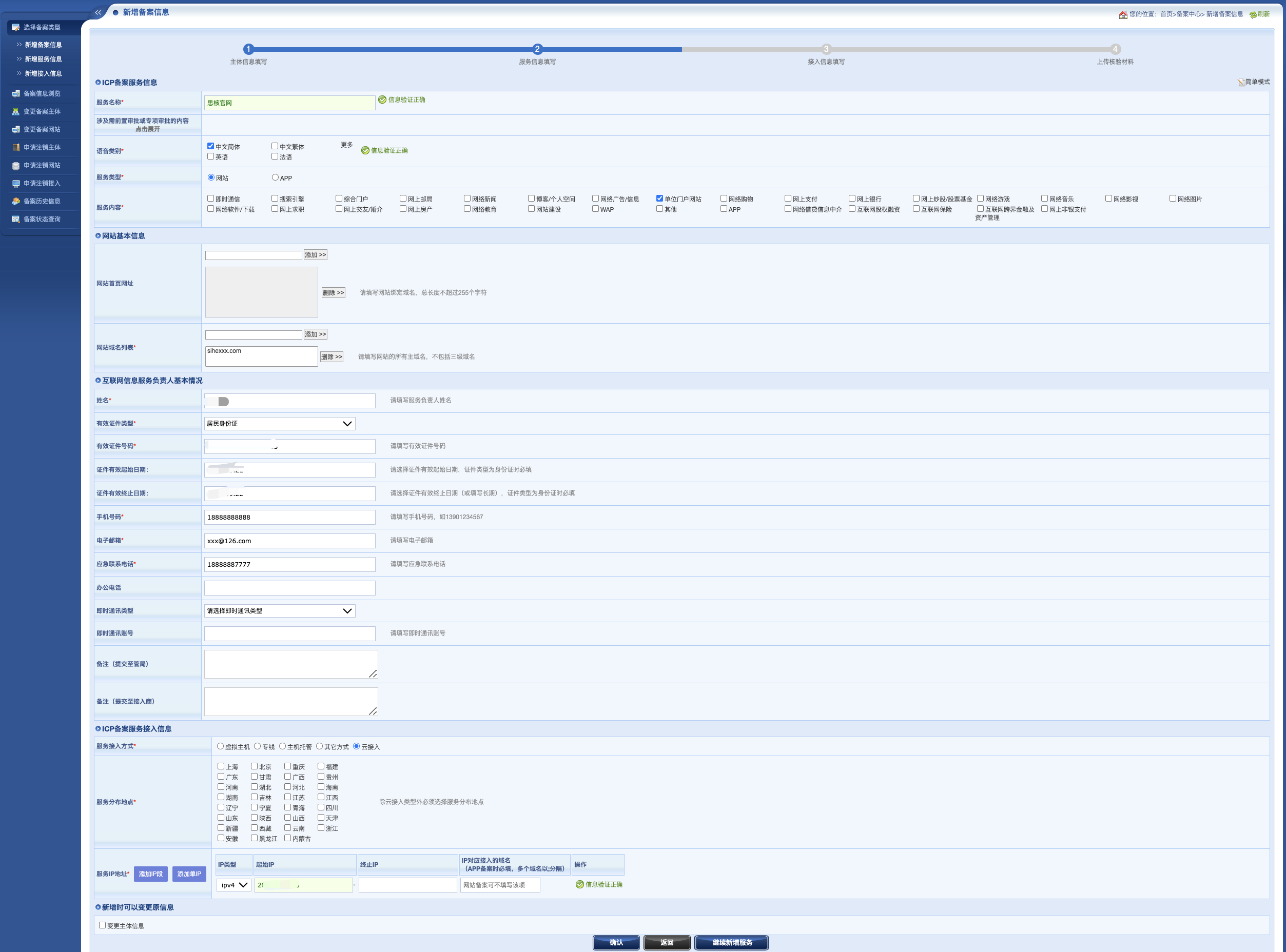Select the 云接入 access method radio
The image size is (1286, 952).
coord(356,746)
